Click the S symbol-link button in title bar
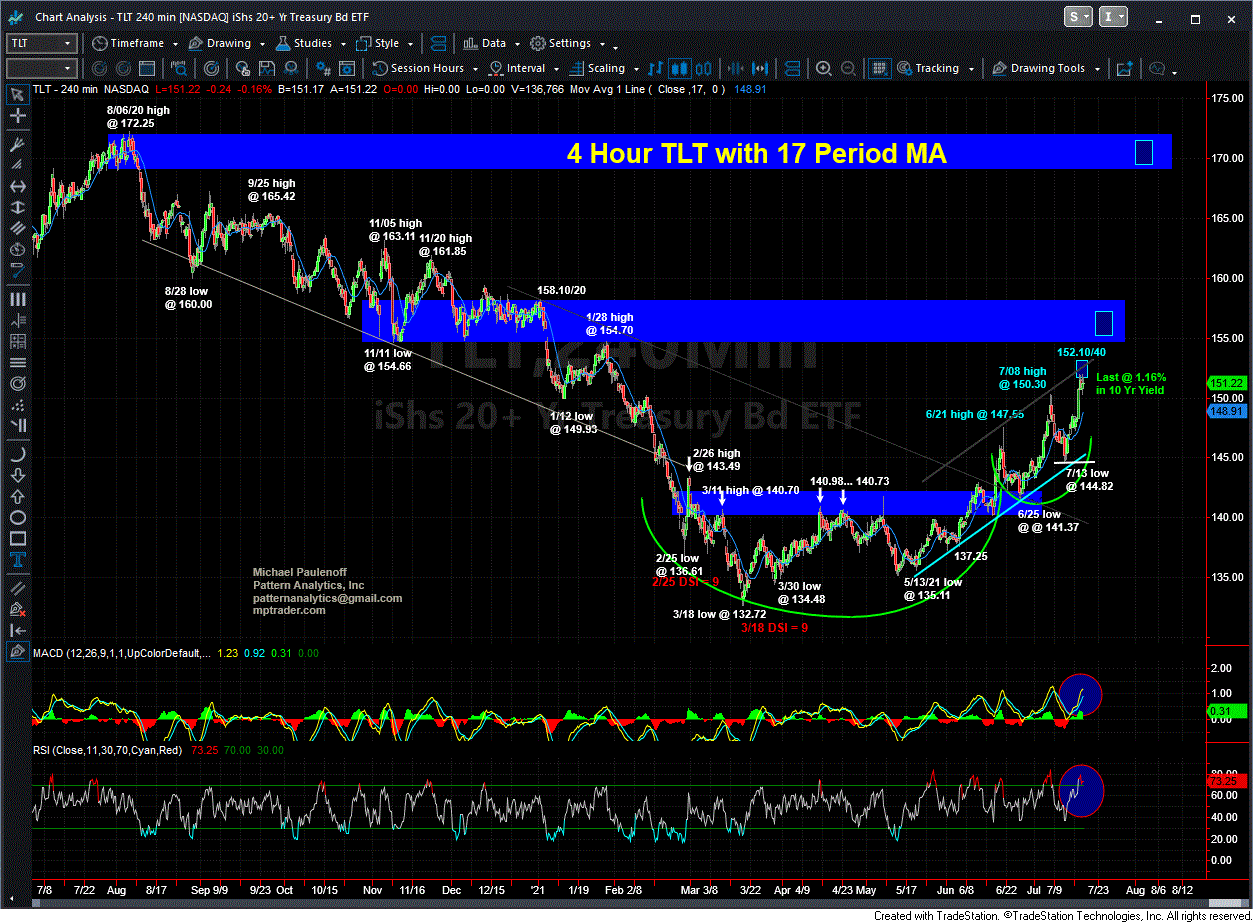The image size is (1253, 922). 1079,16
